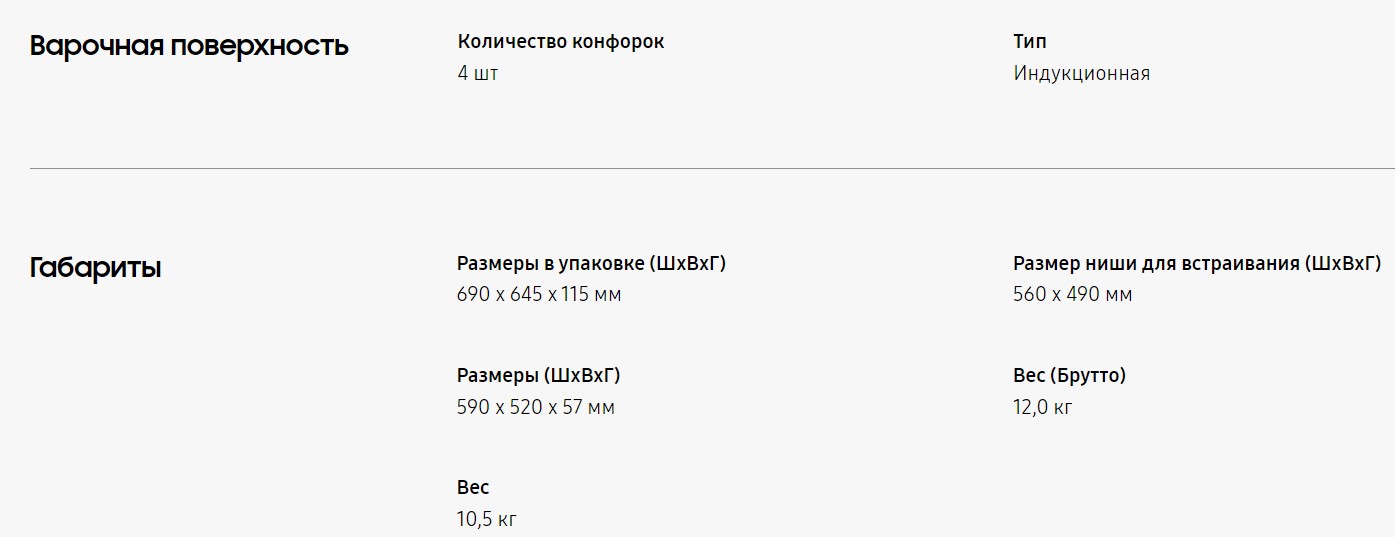Click the "690 x 645 x 115 мм" value
Image resolution: width=1395 pixels, height=537 pixels.
tap(539, 295)
